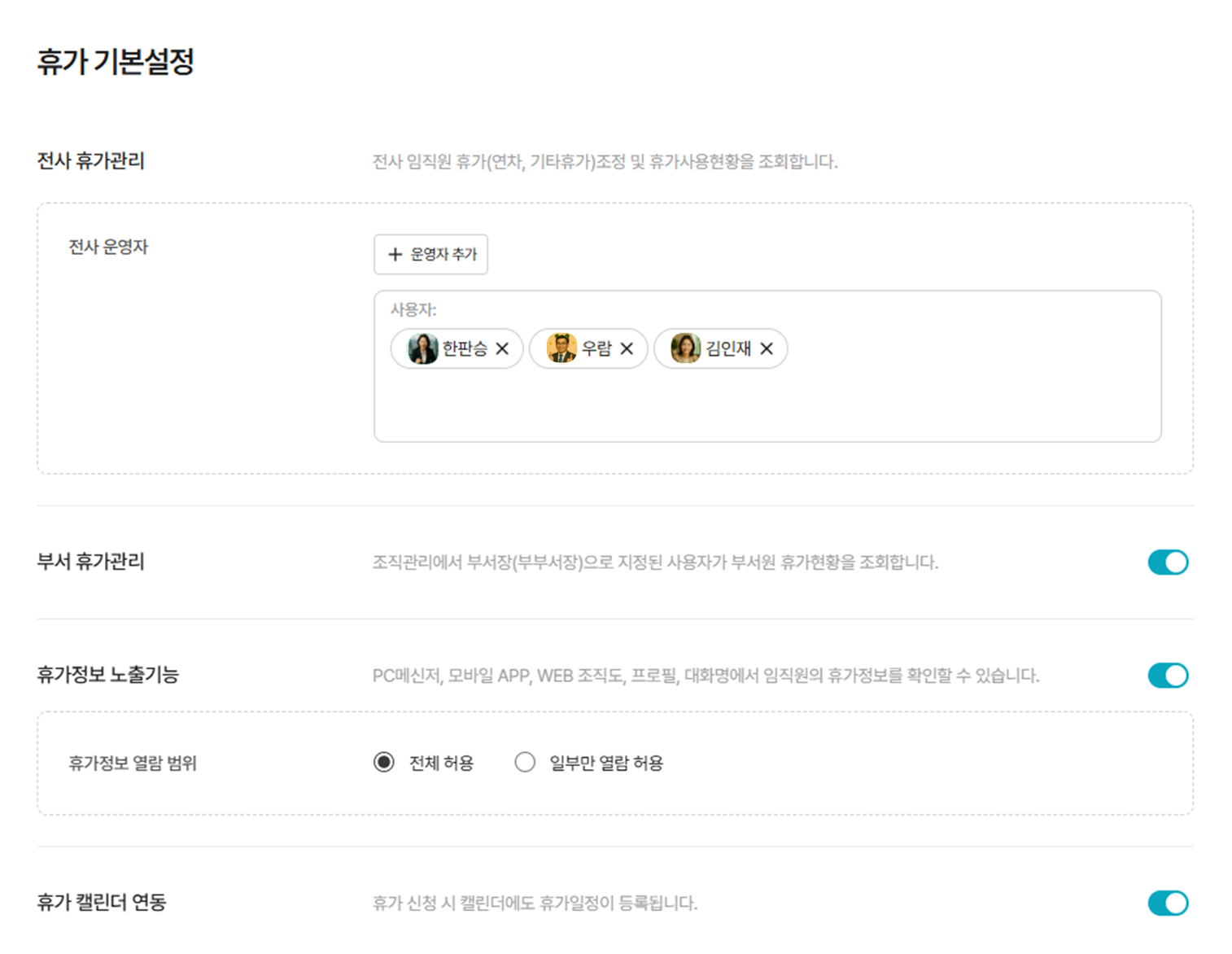Viewport: 1232px width, 954px height.
Task: Click the 우람 name label
Action: tap(596, 348)
